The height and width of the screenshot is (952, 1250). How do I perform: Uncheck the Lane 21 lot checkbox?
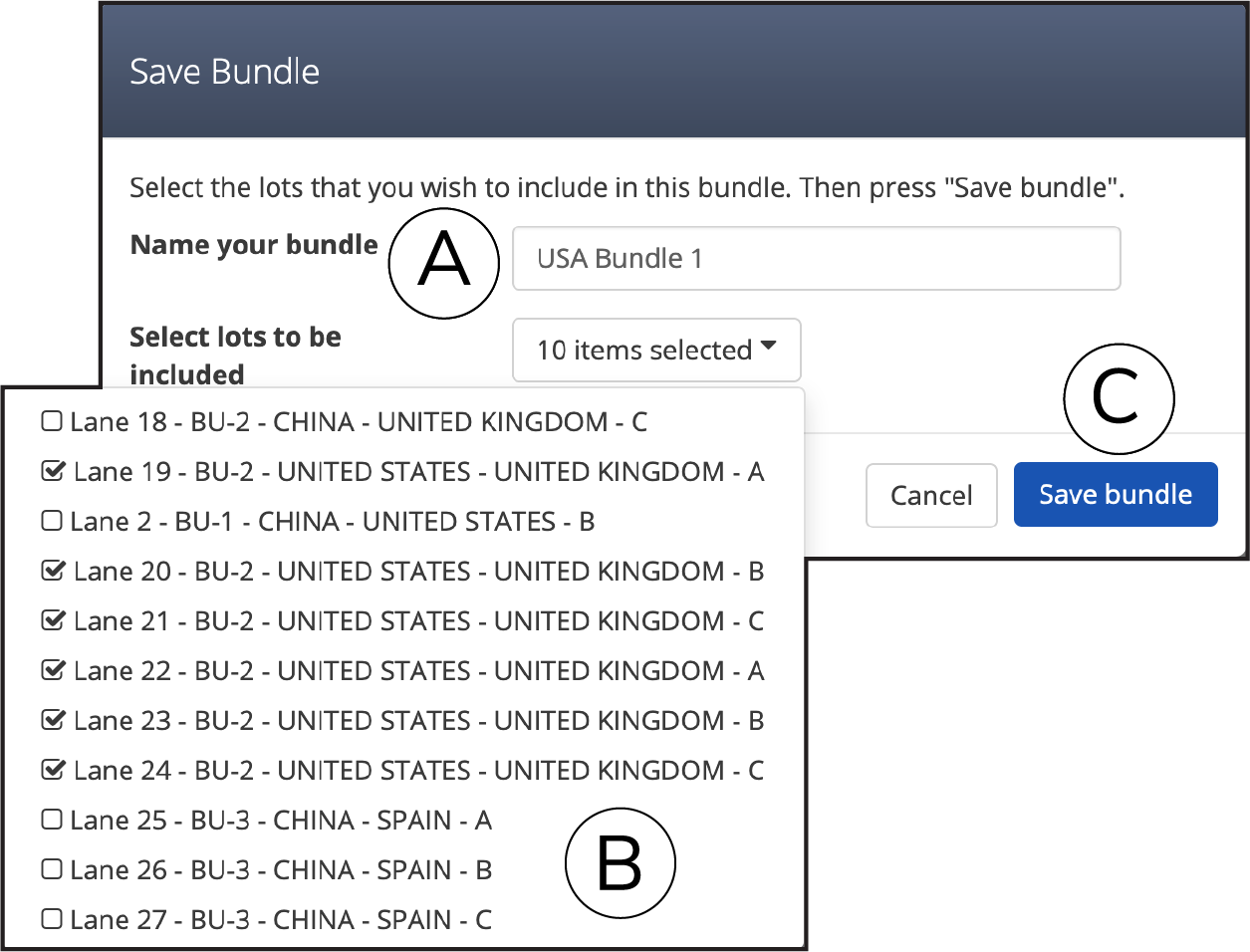click(x=53, y=620)
